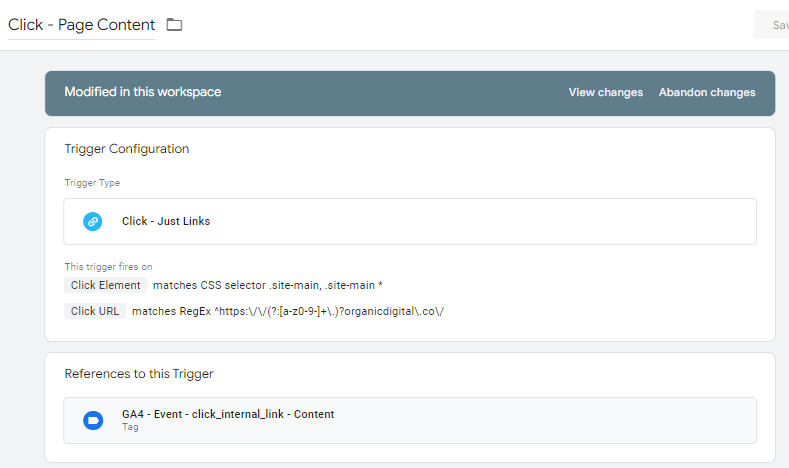Click the Trigger Configuration heading
Viewport: 789px width, 468px height.
[127, 149]
